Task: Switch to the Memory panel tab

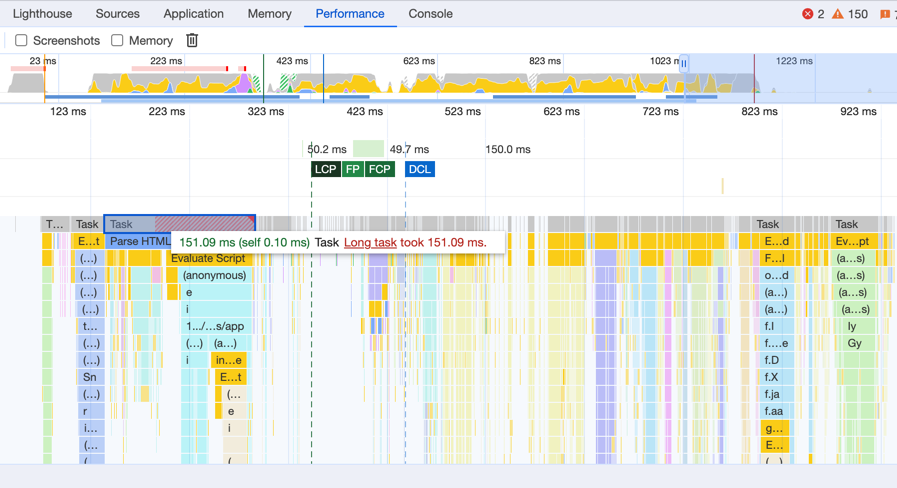Action: pos(269,14)
